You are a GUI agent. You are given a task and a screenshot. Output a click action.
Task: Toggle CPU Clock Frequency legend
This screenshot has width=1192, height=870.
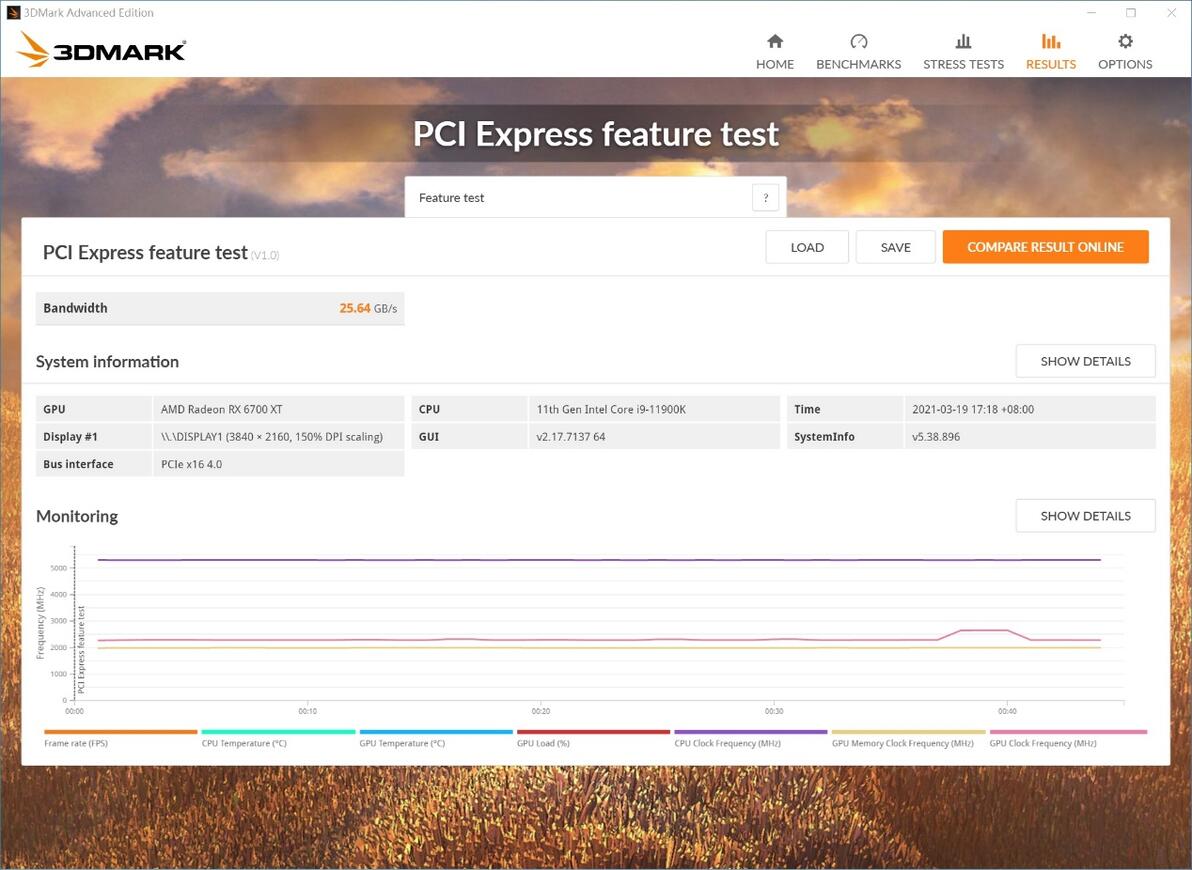click(x=750, y=738)
